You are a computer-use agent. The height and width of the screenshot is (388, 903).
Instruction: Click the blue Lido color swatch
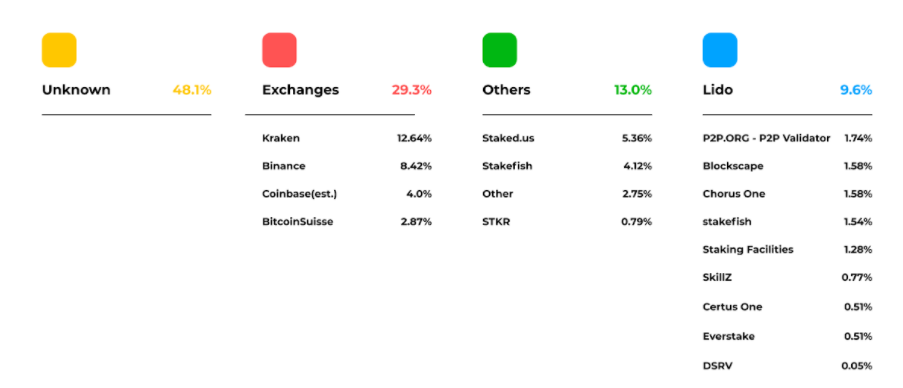[x=720, y=50]
